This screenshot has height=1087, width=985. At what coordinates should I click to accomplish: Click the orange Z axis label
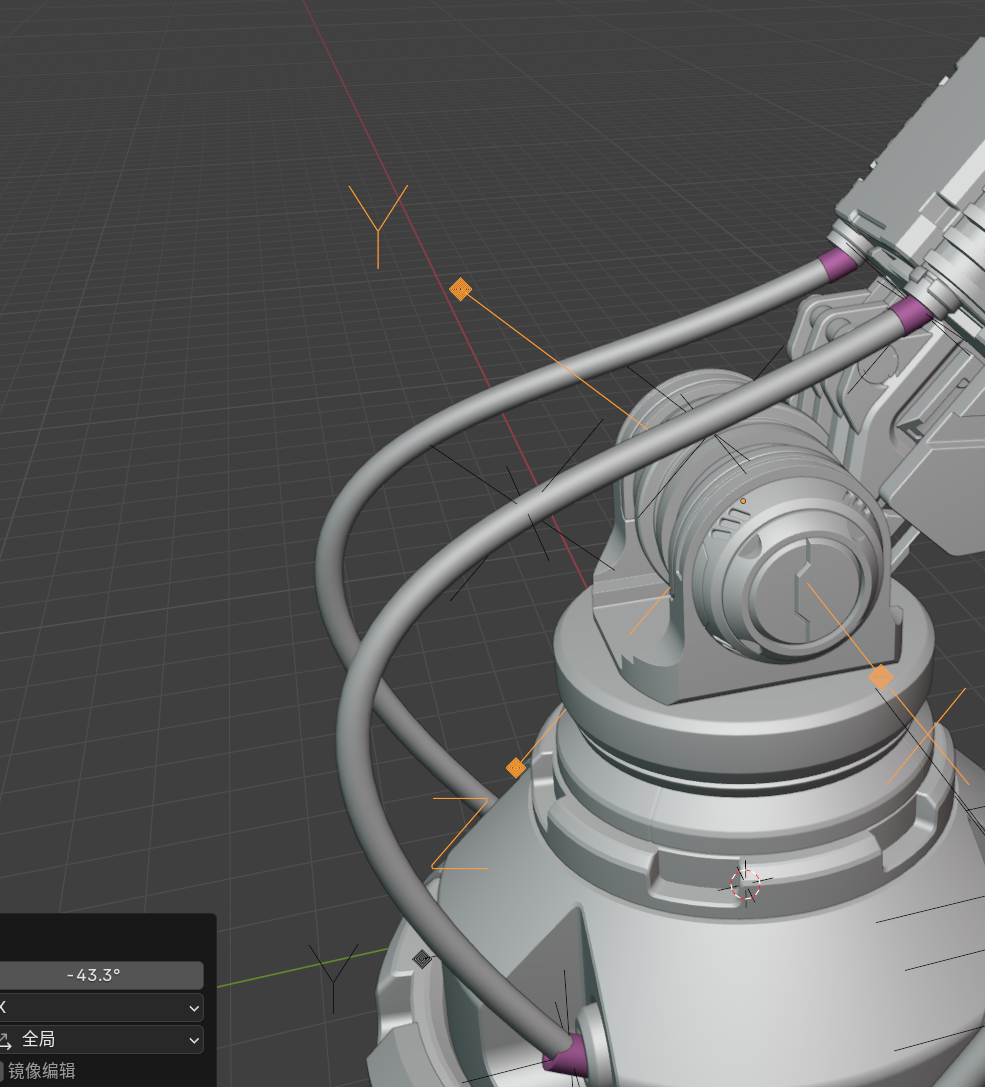(x=460, y=833)
